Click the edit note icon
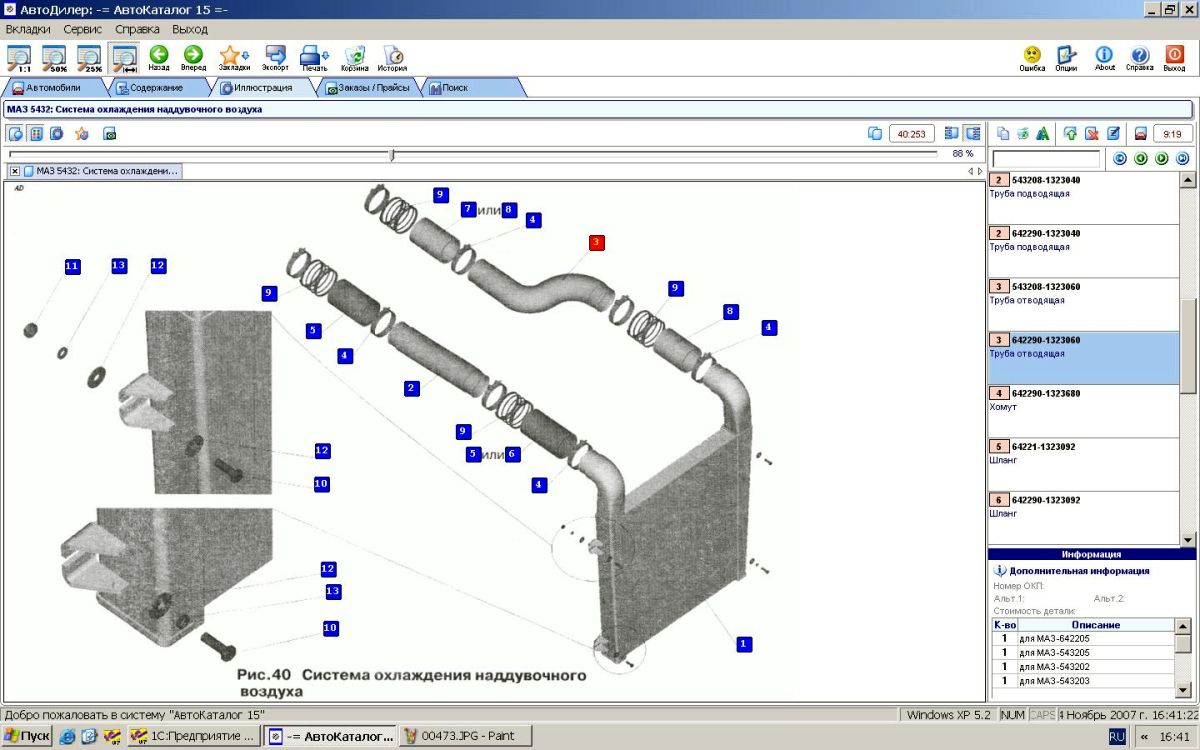1200x750 pixels. [1113, 133]
